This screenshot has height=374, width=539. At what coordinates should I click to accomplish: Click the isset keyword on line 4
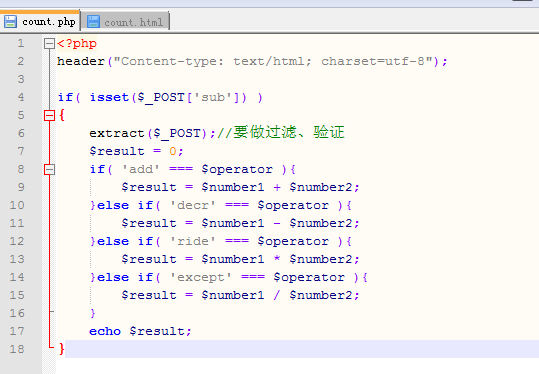pyautogui.click(x=109, y=97)
